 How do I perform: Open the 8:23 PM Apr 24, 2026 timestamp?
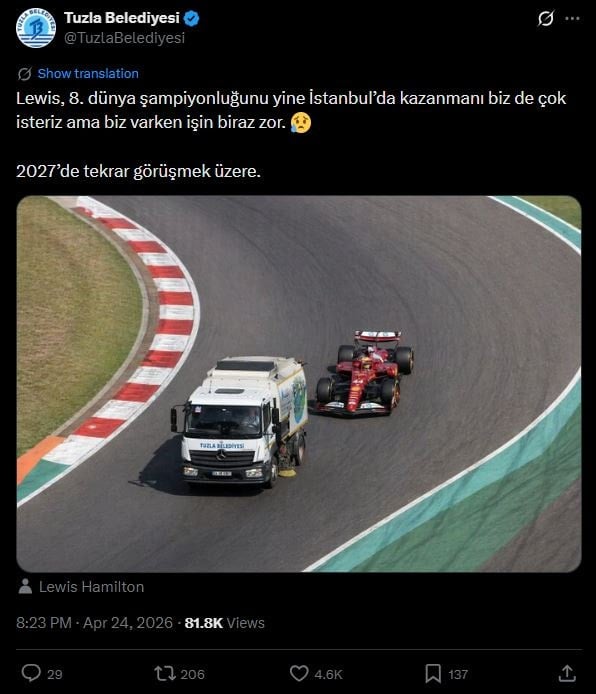(94, 623)
